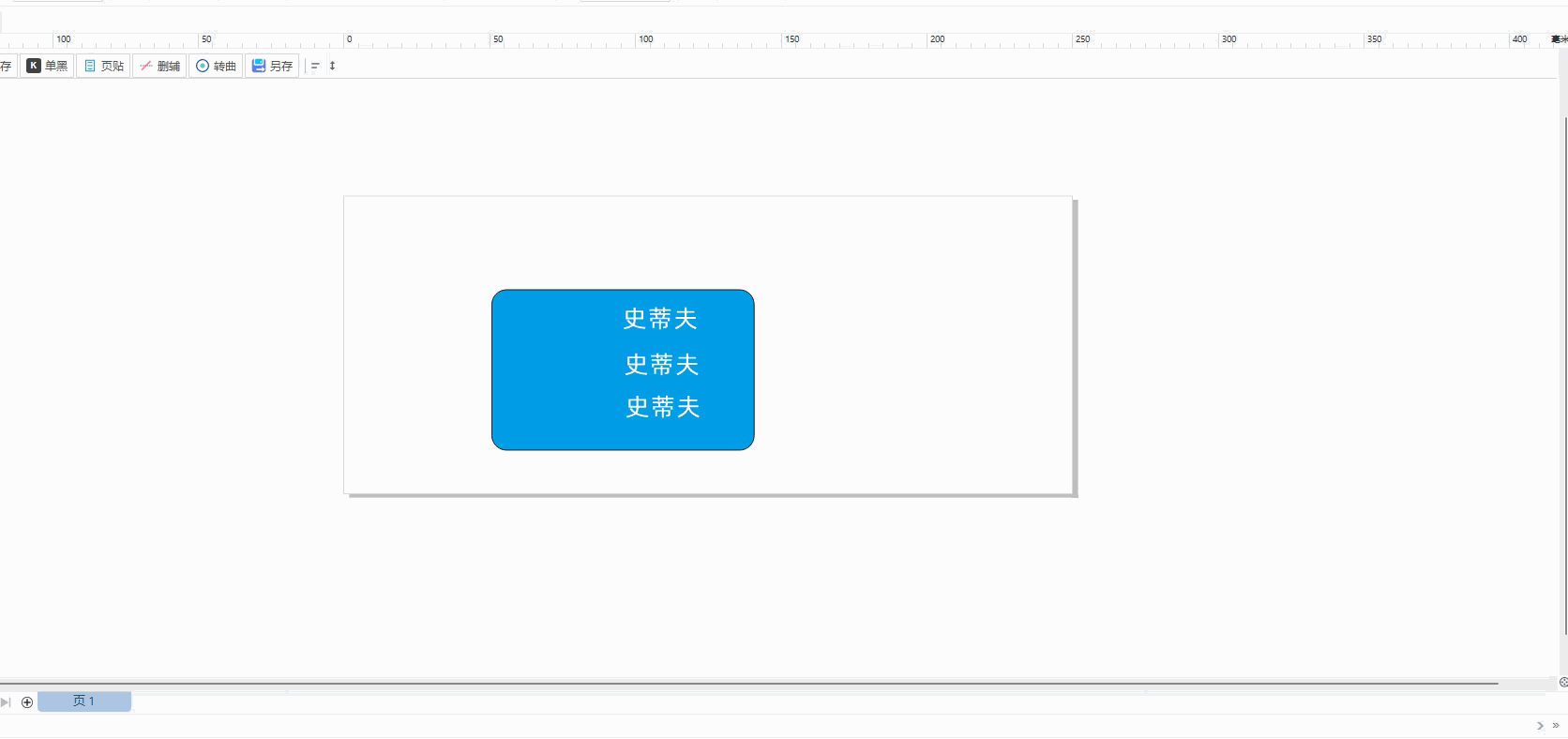The height and width of the screenshot is (739, 1568).
Task: Click the single right chevron in status bar
Action: (x=1540, y=726)
